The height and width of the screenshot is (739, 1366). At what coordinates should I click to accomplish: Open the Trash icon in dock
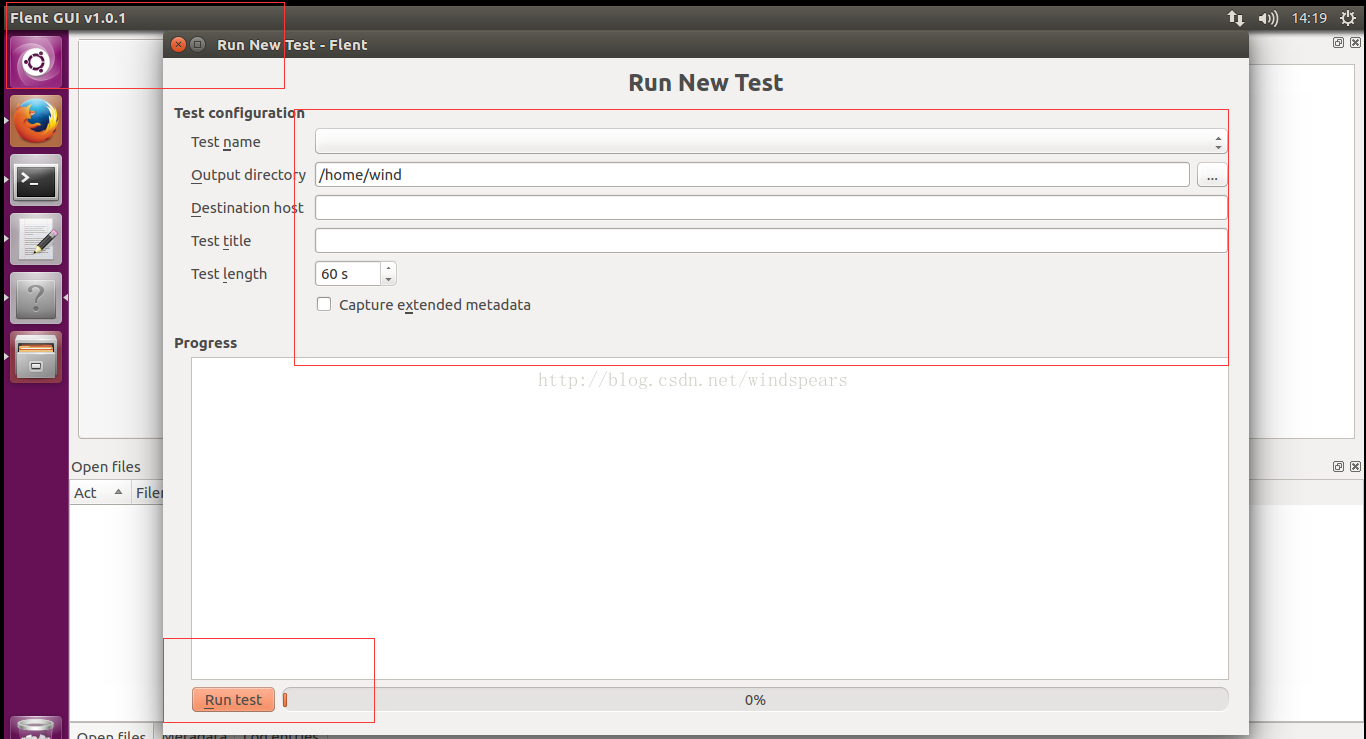click(x=36, y=729)
